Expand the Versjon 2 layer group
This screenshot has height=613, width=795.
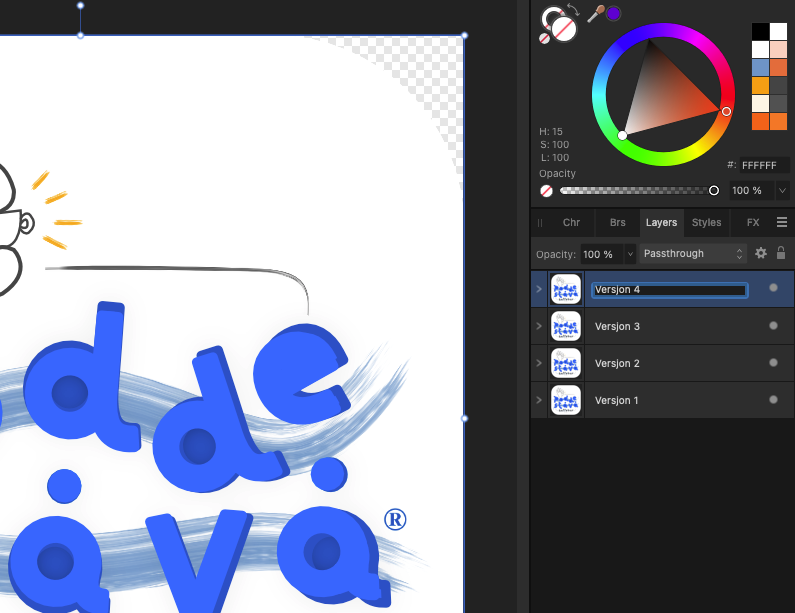[540, 363]
